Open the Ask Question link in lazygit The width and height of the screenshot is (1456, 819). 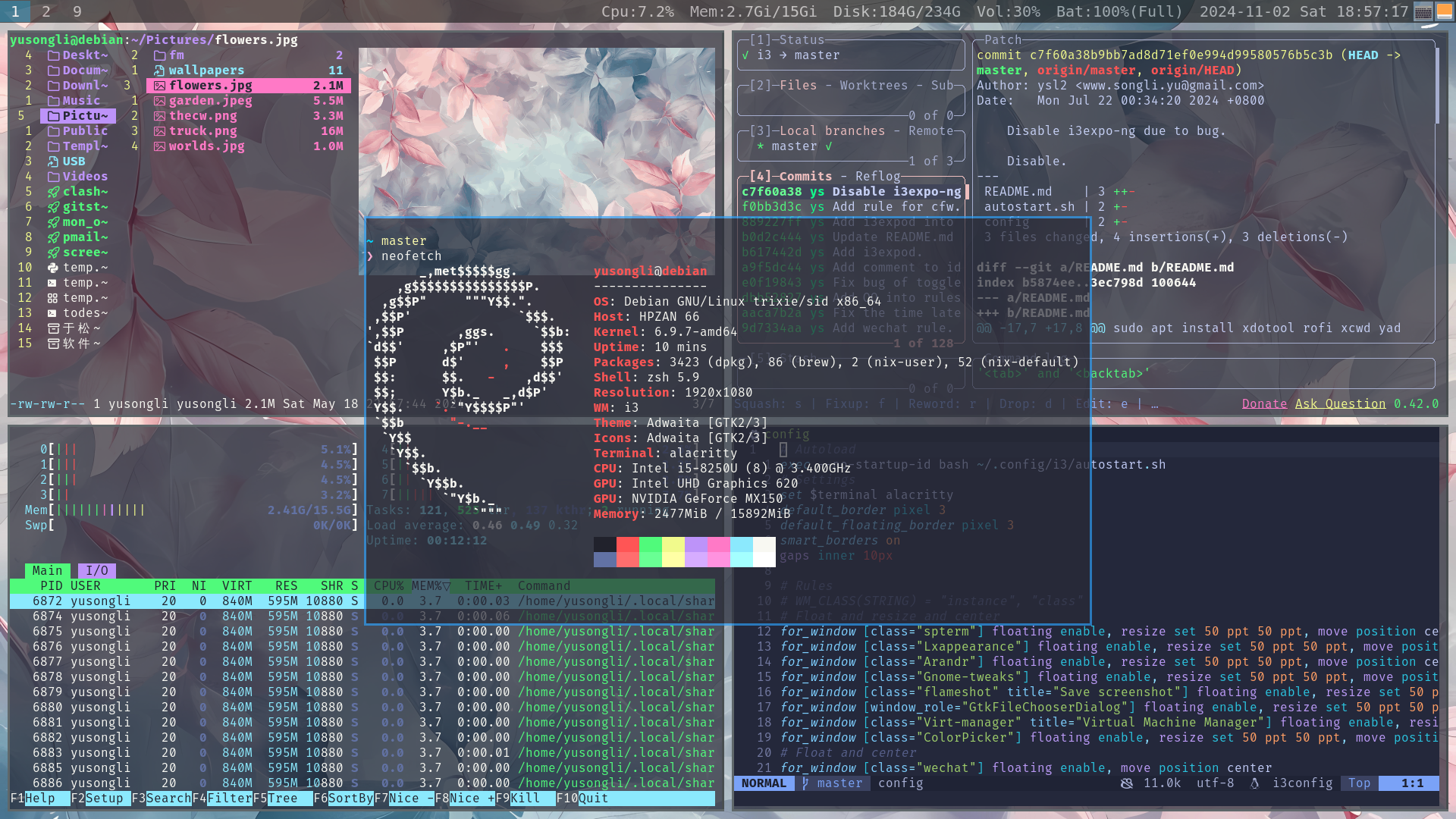pyautogui.click(x=1340, y=404)
